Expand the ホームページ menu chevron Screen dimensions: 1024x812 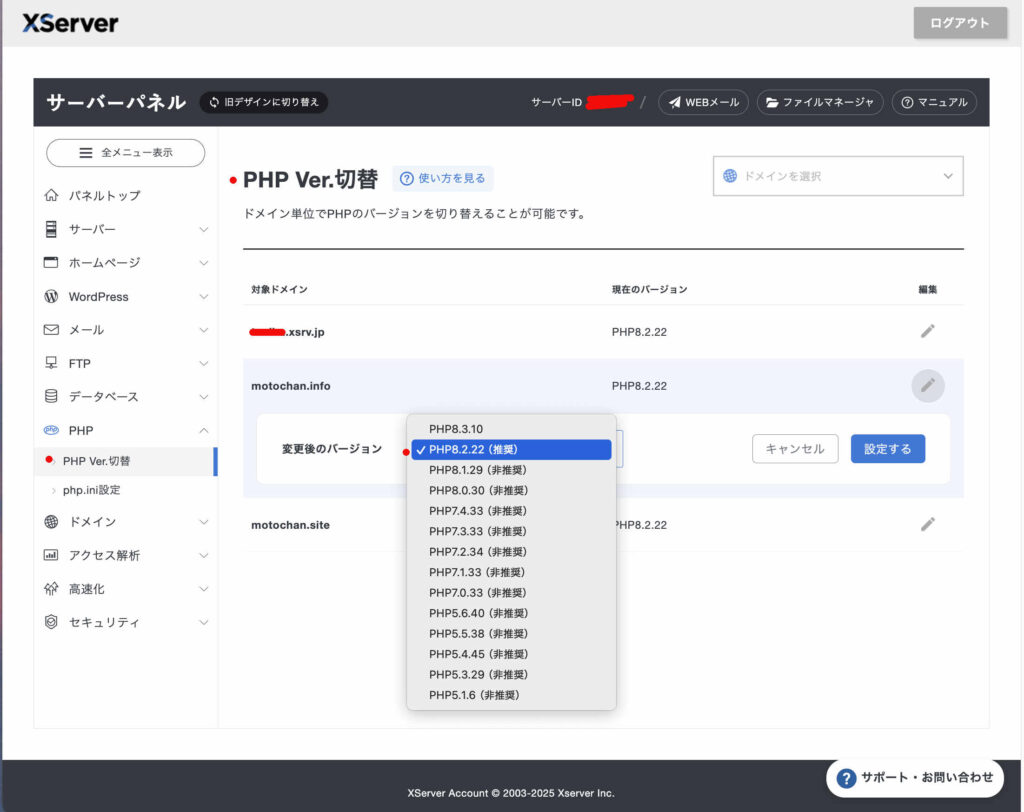[204, 263]
